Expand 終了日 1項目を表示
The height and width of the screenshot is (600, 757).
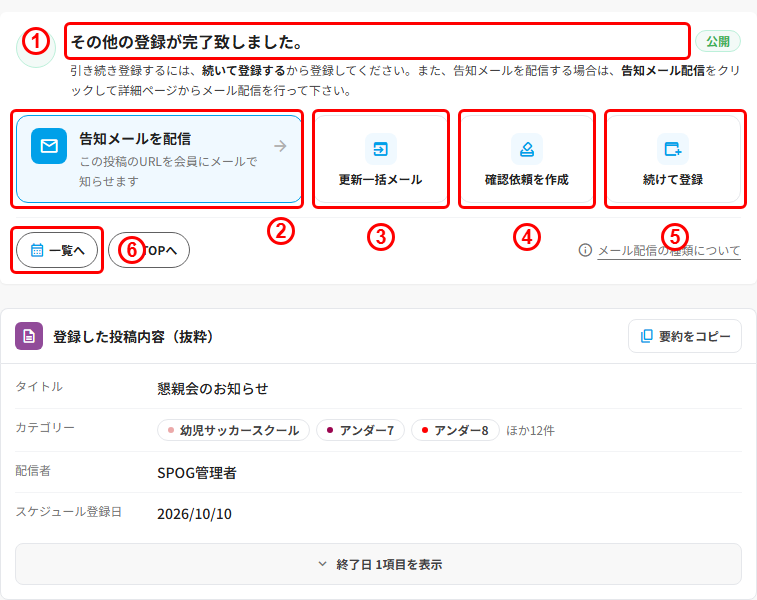378,564
